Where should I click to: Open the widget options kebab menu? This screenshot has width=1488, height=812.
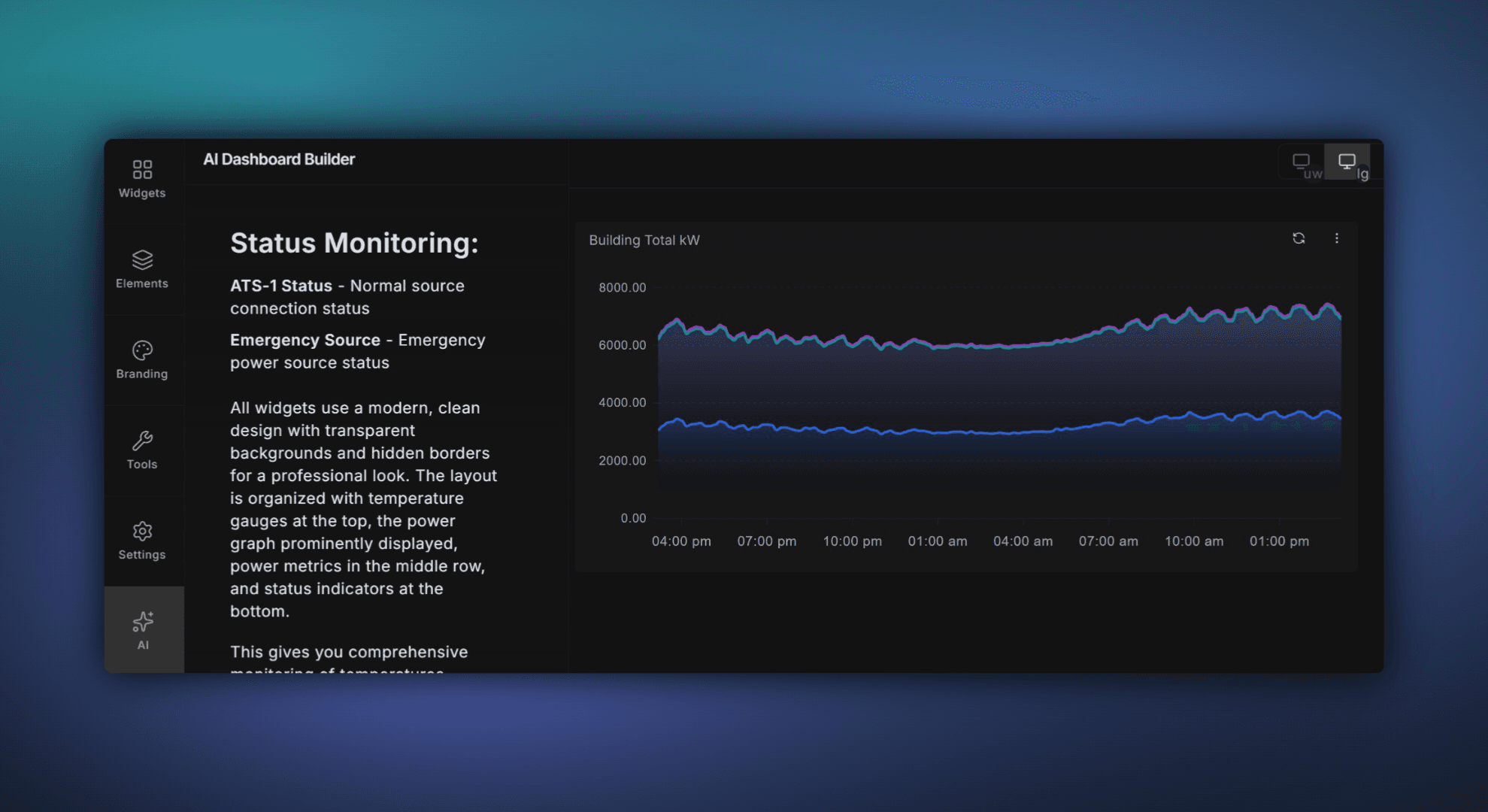pos(1338,238)
